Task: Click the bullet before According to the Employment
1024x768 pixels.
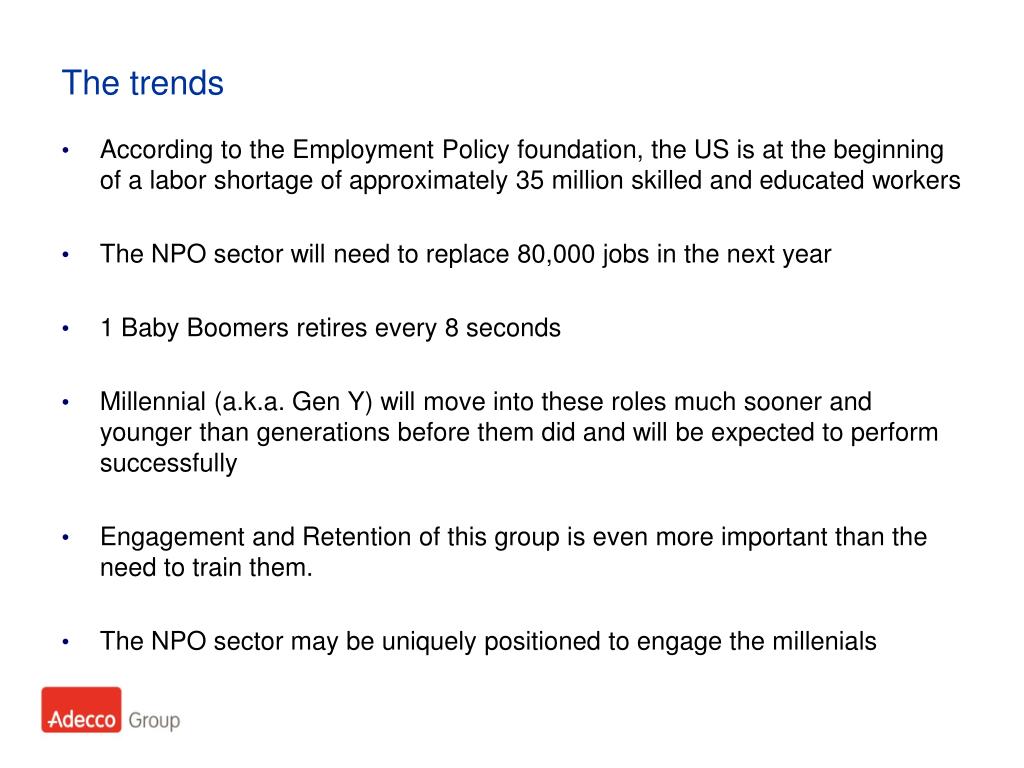Action: tap(65, 151)
